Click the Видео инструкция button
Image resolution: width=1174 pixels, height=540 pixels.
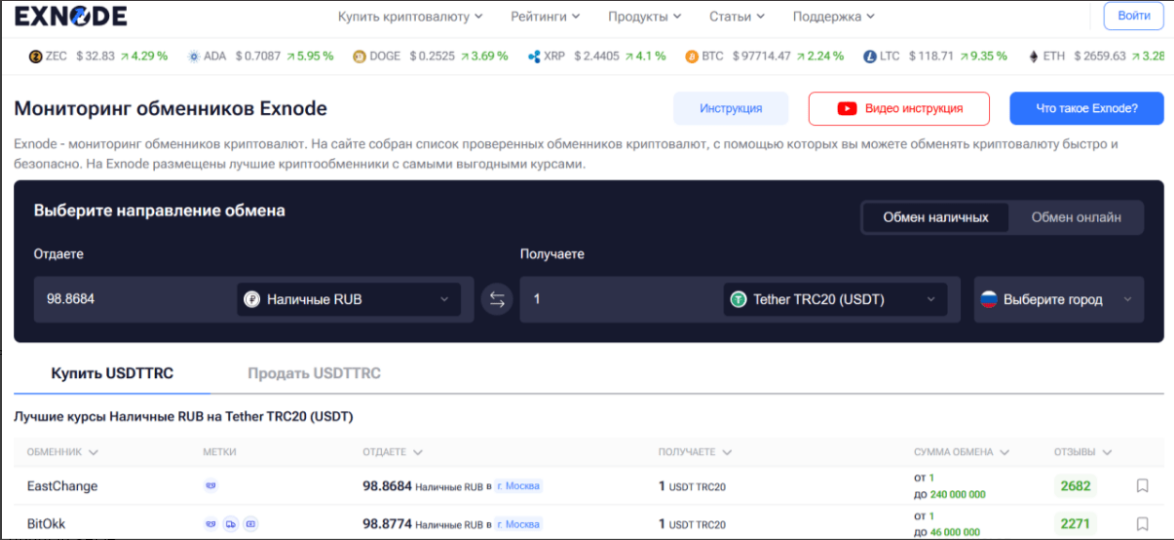(898, 109)
